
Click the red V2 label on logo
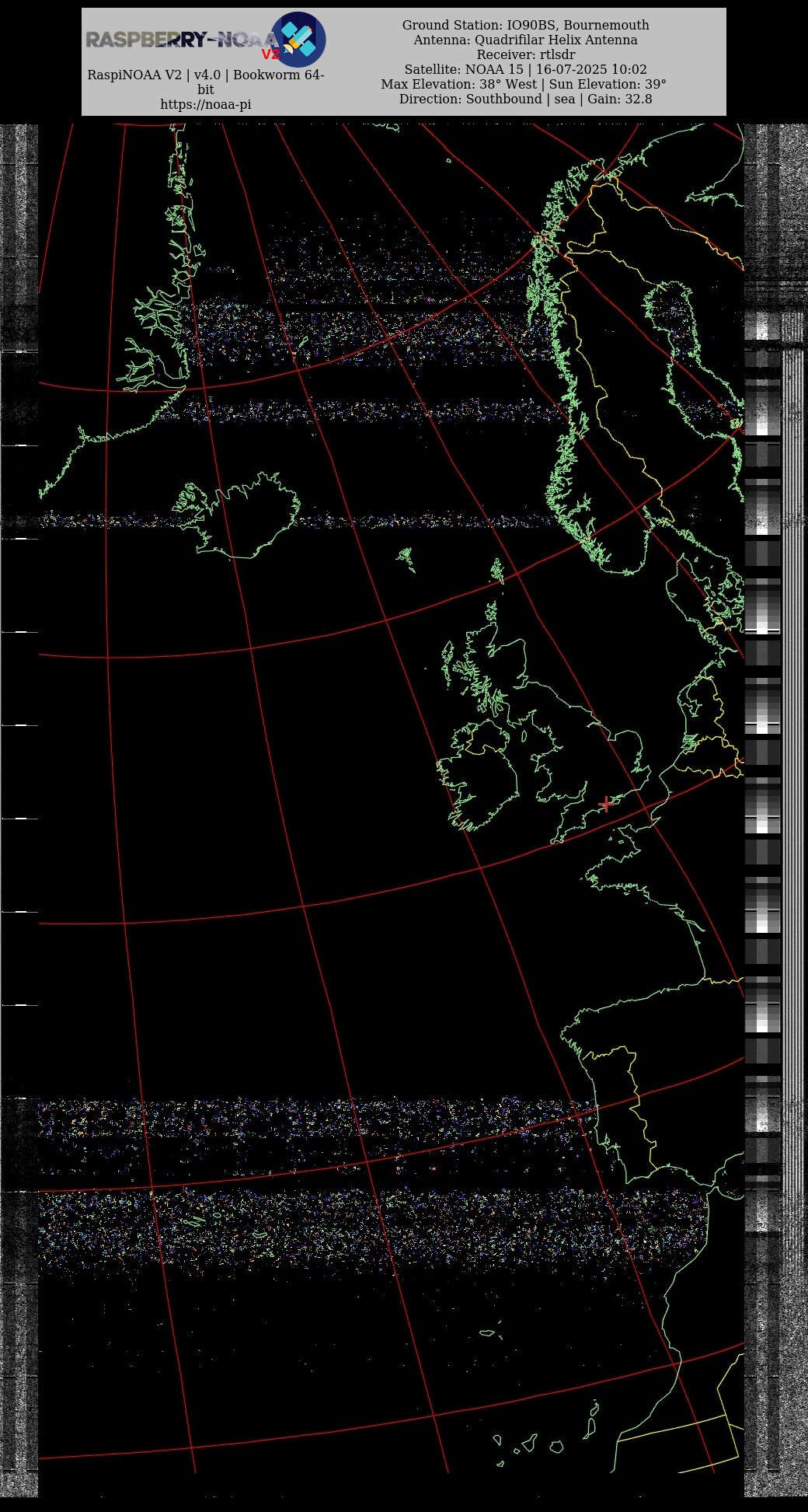coord(270,54)
